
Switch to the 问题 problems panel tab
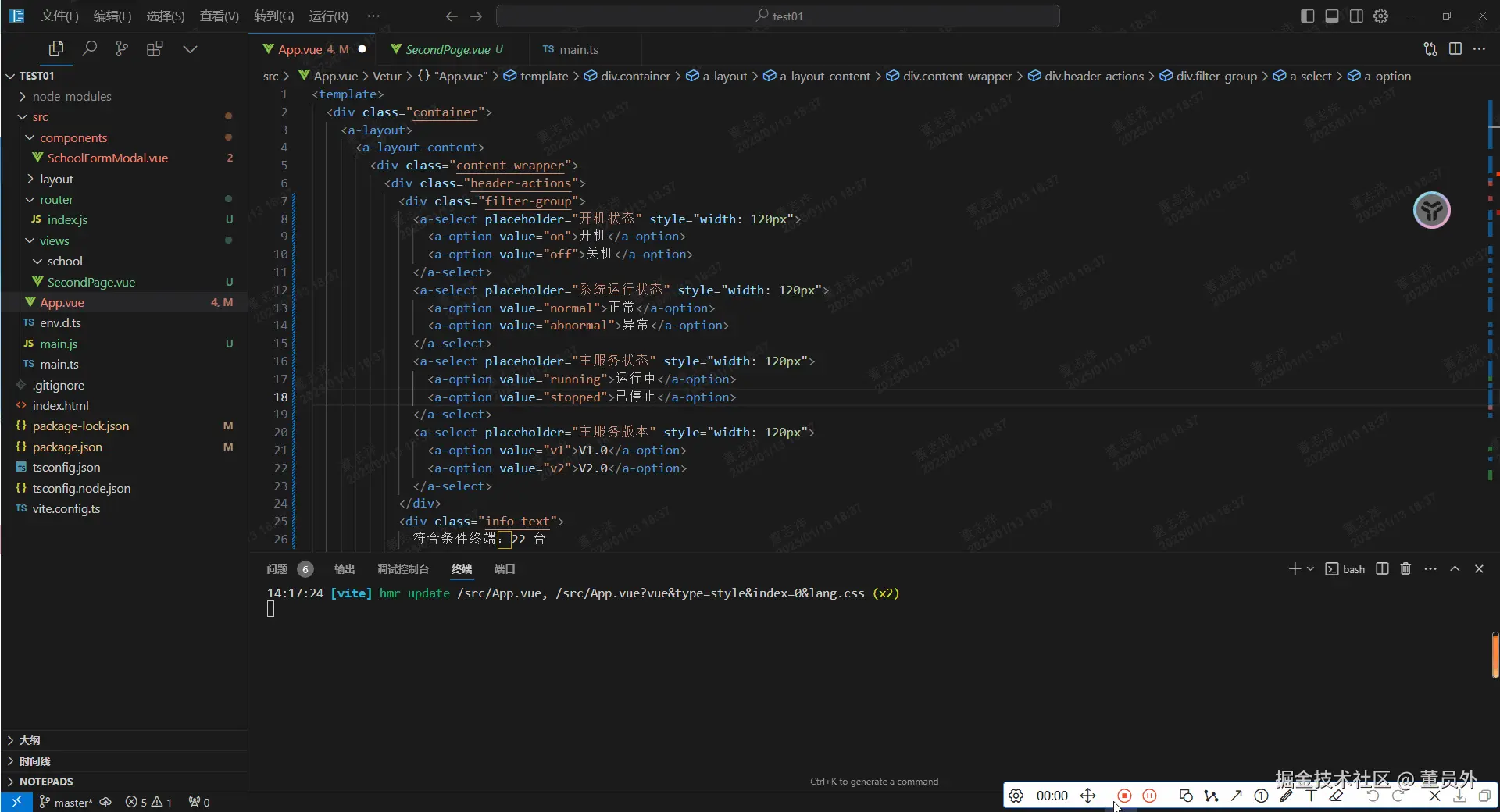[288, 569]
